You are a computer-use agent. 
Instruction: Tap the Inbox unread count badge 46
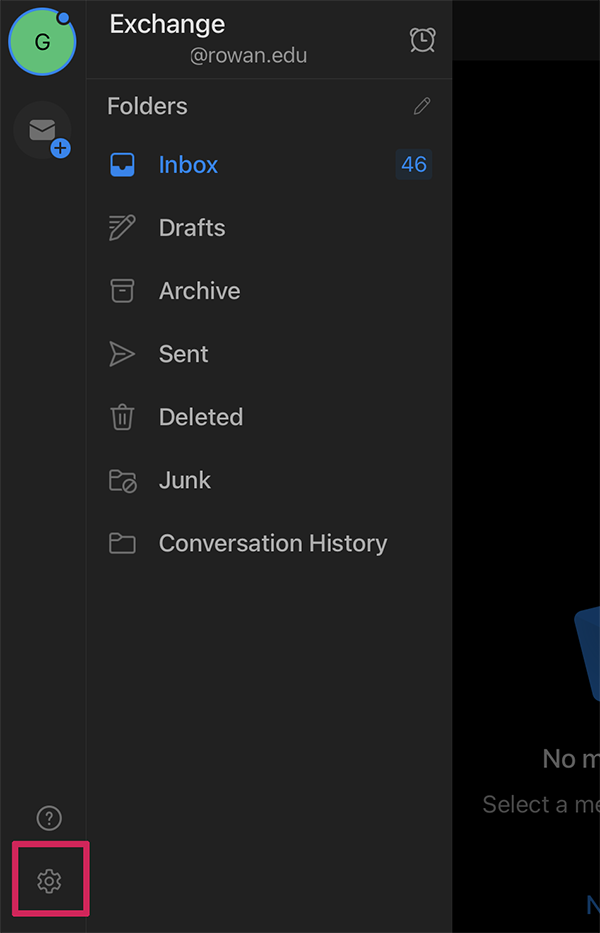click(413, 165)
